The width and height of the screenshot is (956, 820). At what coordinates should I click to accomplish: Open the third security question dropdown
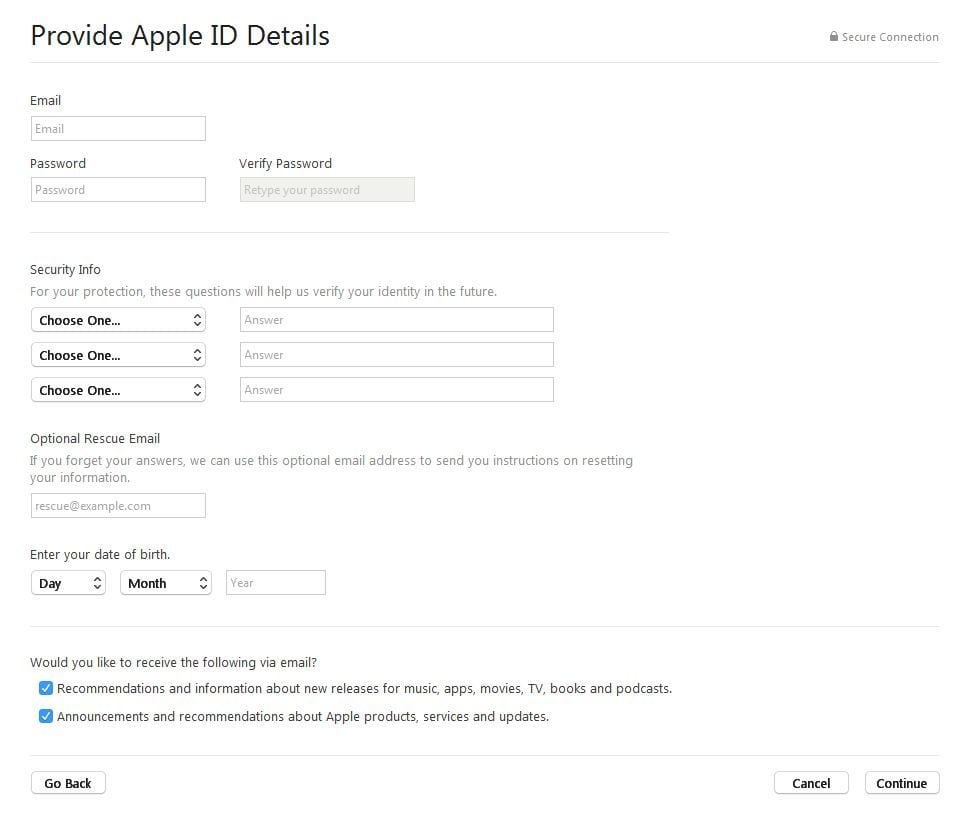coord(118,390)
